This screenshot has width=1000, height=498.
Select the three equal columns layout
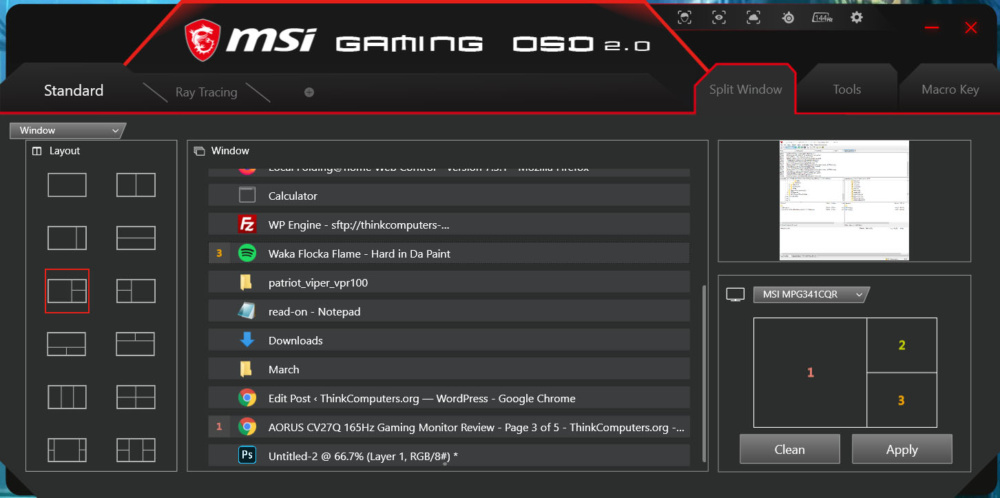(x=67, y=397)
